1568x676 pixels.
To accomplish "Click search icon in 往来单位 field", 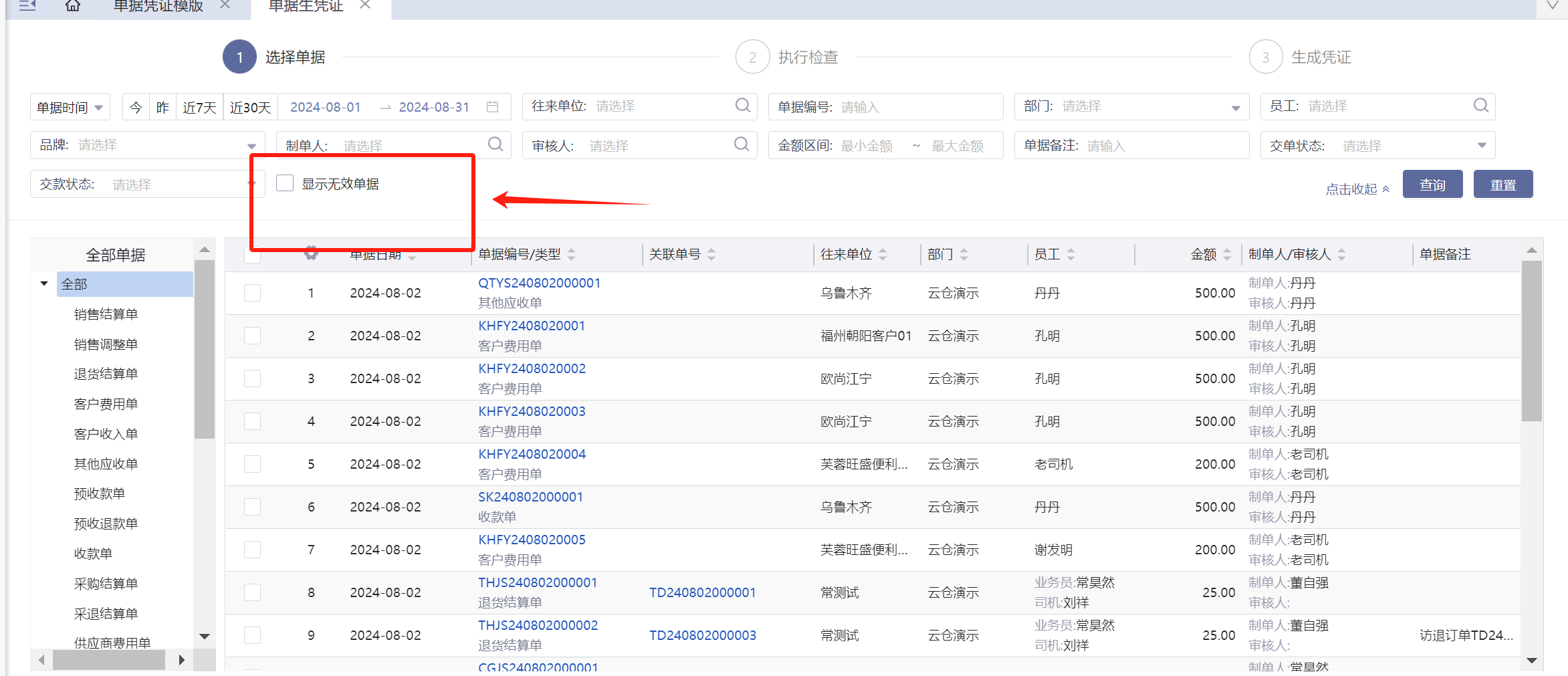I will click(x=742, y=106).
